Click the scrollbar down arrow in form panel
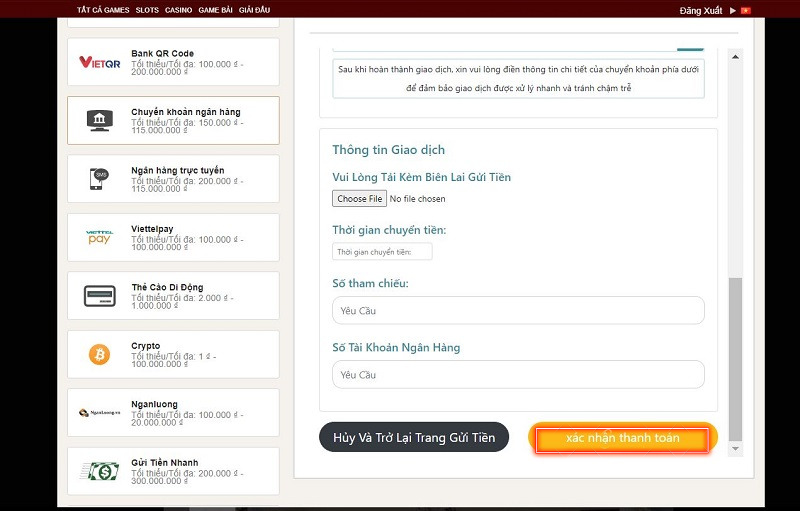 [x=737, y=449]
